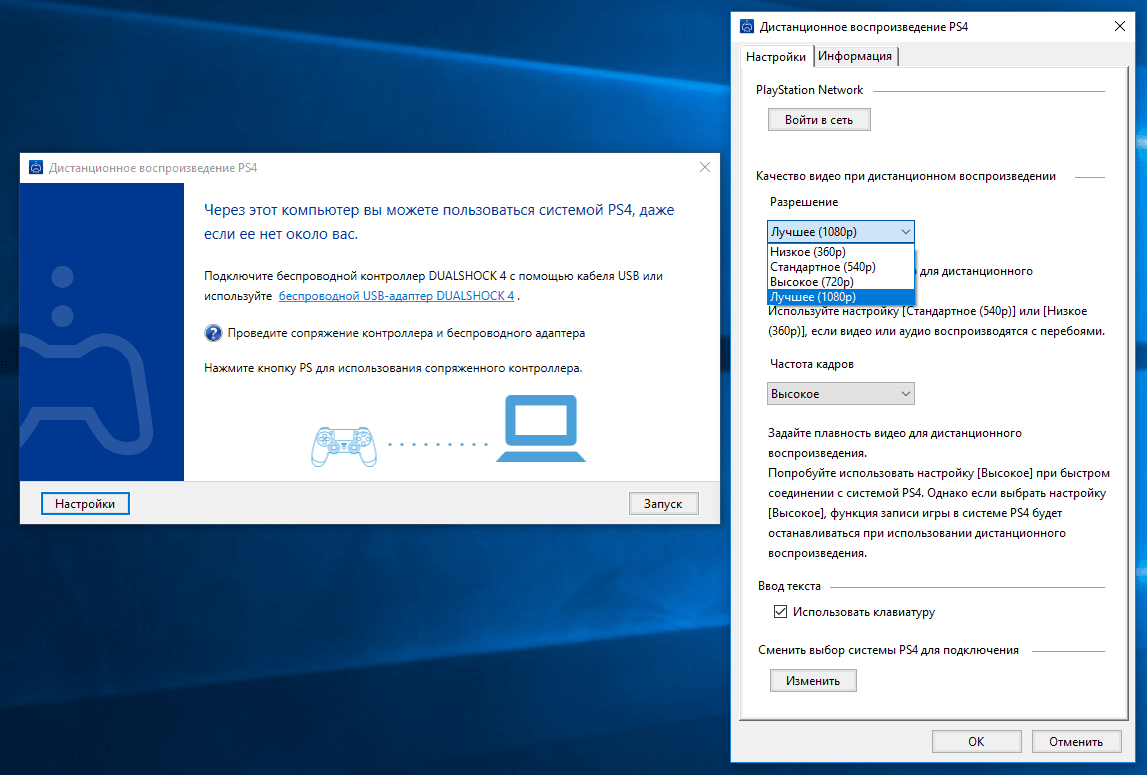The width and height of the screenshot is (1147, 775).
Task: Collapse the resolution dropdown showing Лучшее (1080p)
Action: 840,231
